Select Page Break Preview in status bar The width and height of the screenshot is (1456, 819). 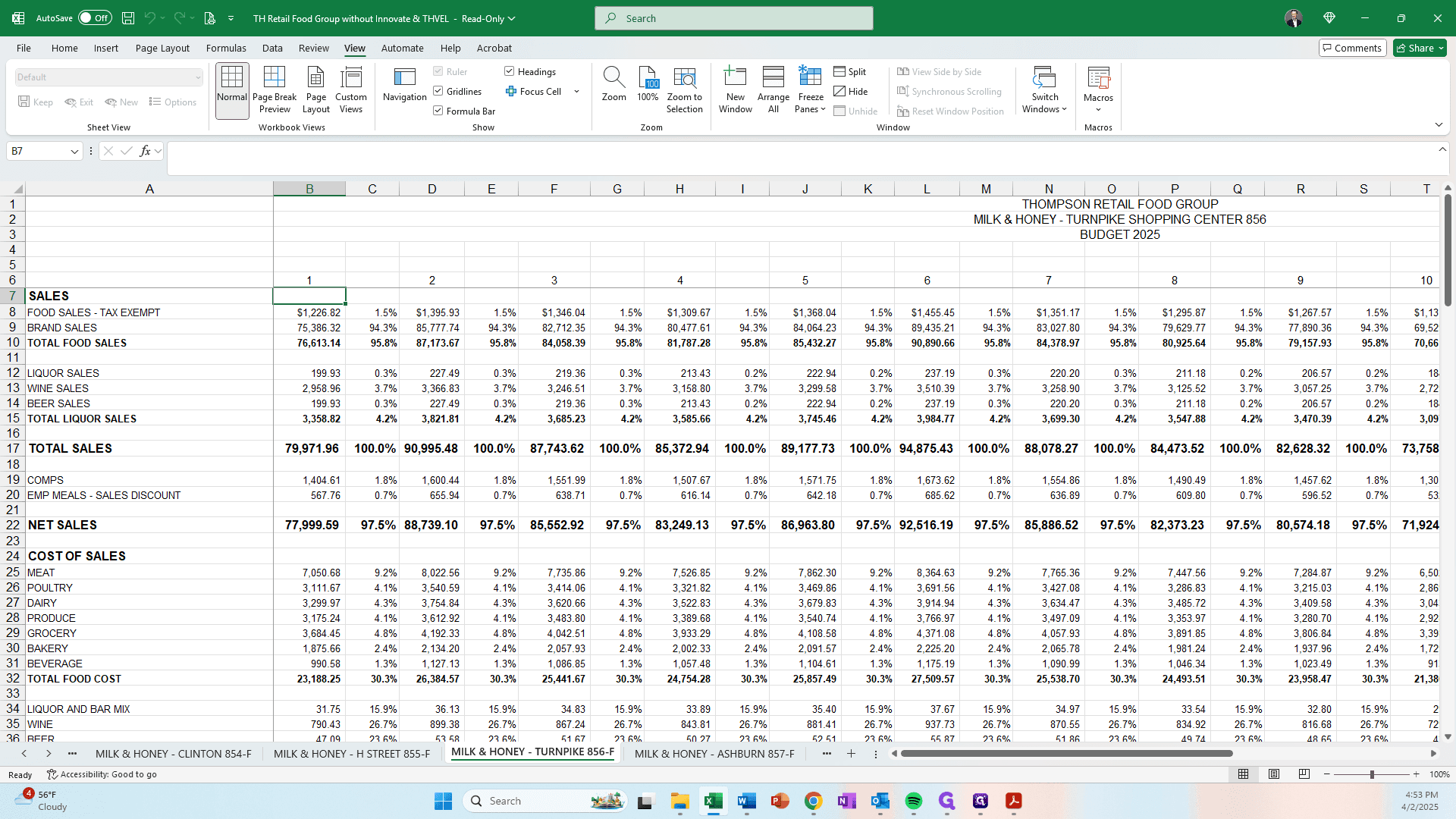(1304, 774)
